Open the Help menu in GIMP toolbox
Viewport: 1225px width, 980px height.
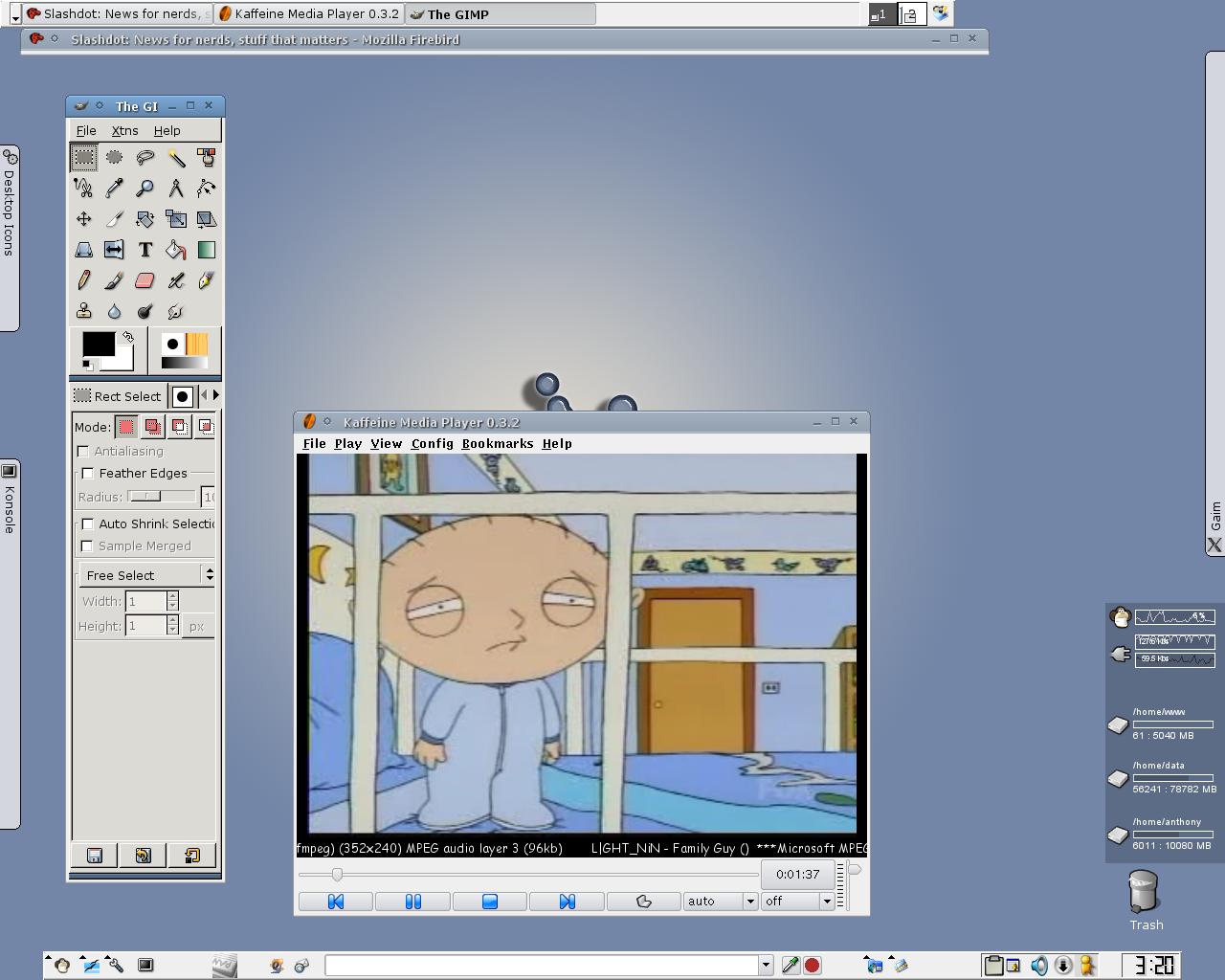click(167, 130)
